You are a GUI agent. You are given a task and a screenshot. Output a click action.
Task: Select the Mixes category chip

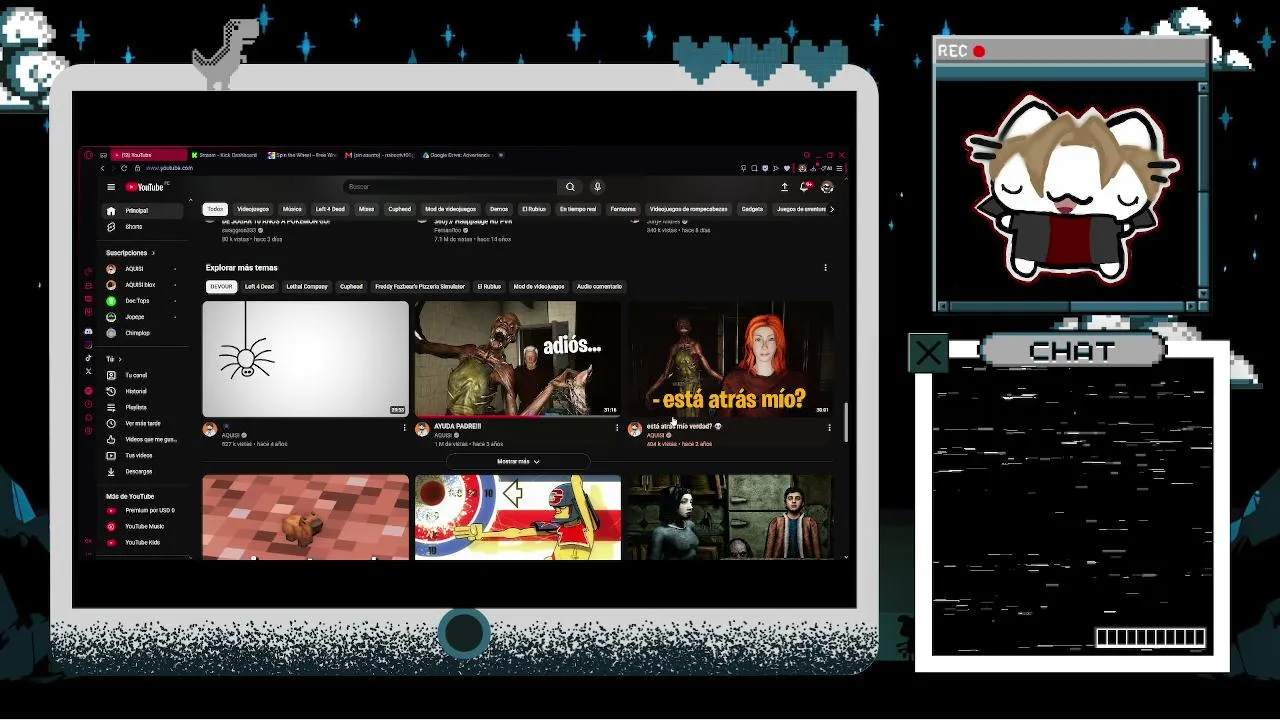(367, 209)
